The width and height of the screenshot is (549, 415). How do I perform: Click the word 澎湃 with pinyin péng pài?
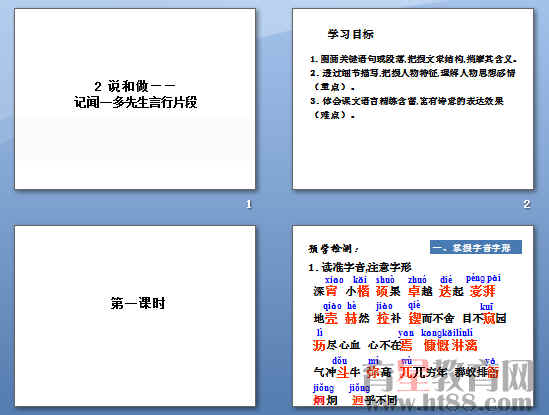482,291
